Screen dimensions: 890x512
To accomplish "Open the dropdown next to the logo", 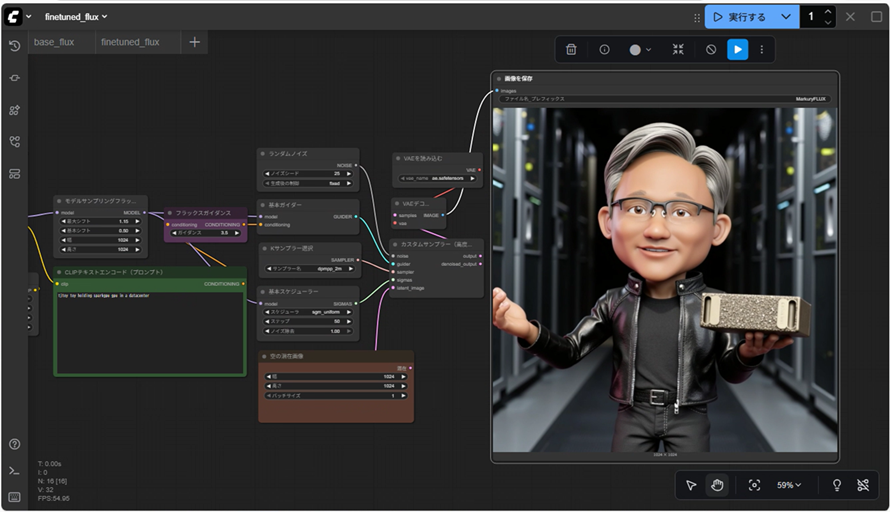I will click(x=28, y=16).
